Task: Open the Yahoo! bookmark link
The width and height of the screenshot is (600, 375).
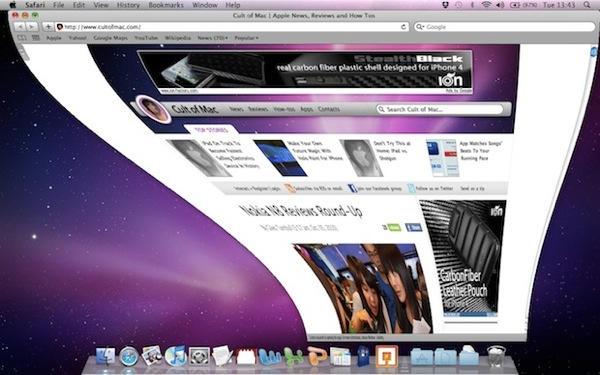Action: (x=77, y=38)
